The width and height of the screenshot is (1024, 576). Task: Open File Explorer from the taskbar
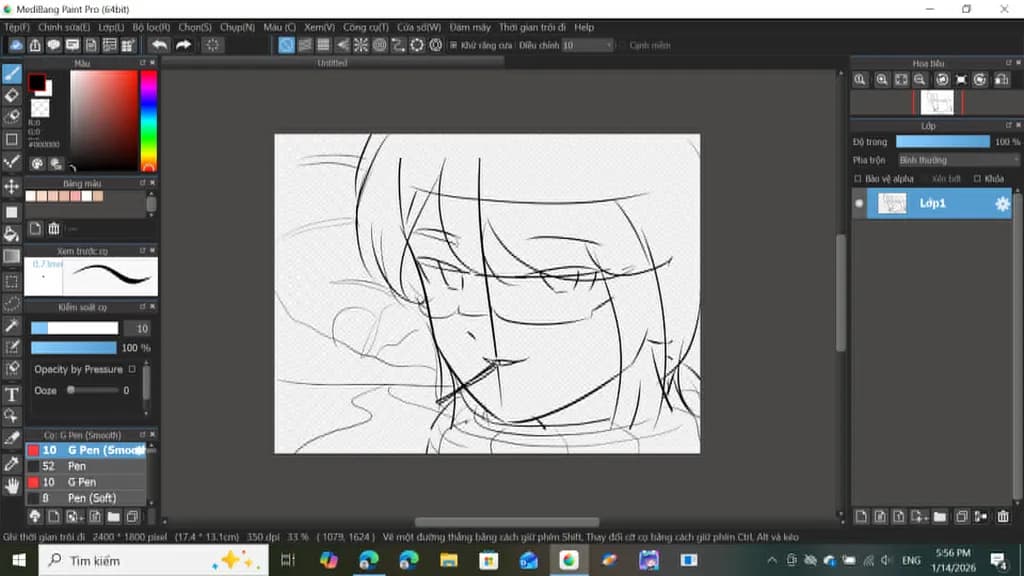click(449, 560)
